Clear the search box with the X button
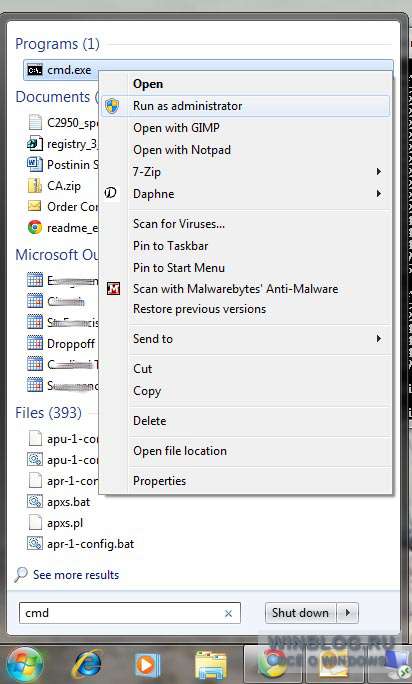 (x=228, y=613)
